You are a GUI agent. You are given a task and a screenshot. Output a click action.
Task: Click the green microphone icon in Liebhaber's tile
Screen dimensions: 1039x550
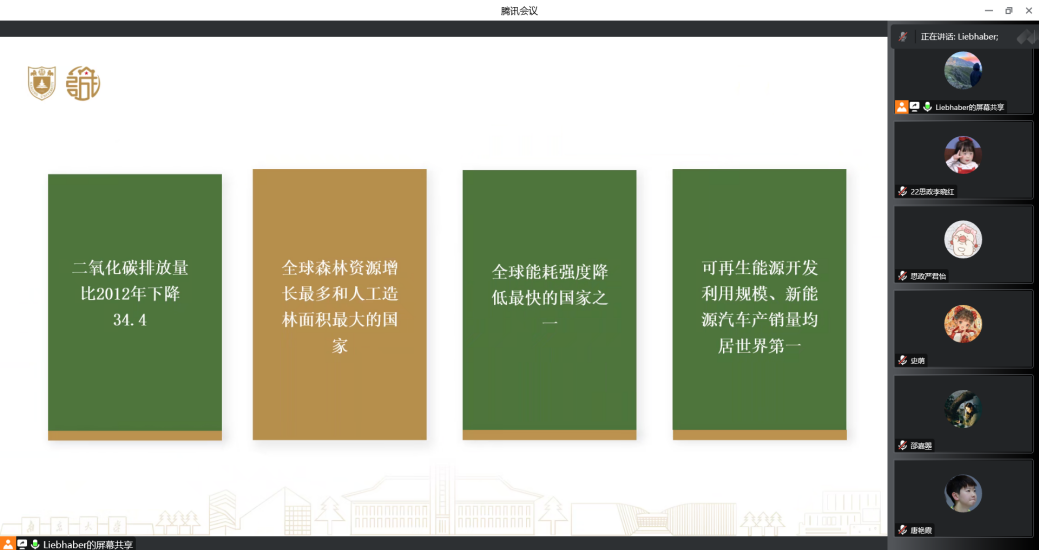[927, 107]
